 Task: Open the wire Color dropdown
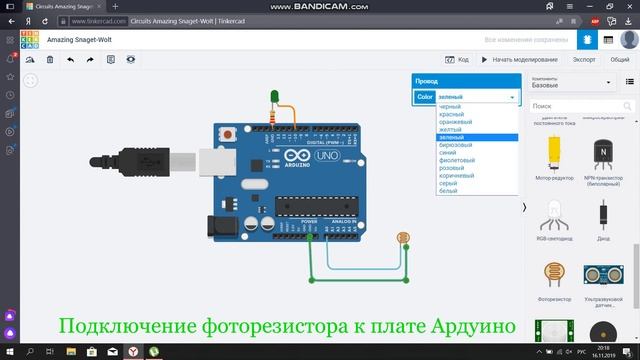pos(476,97)
